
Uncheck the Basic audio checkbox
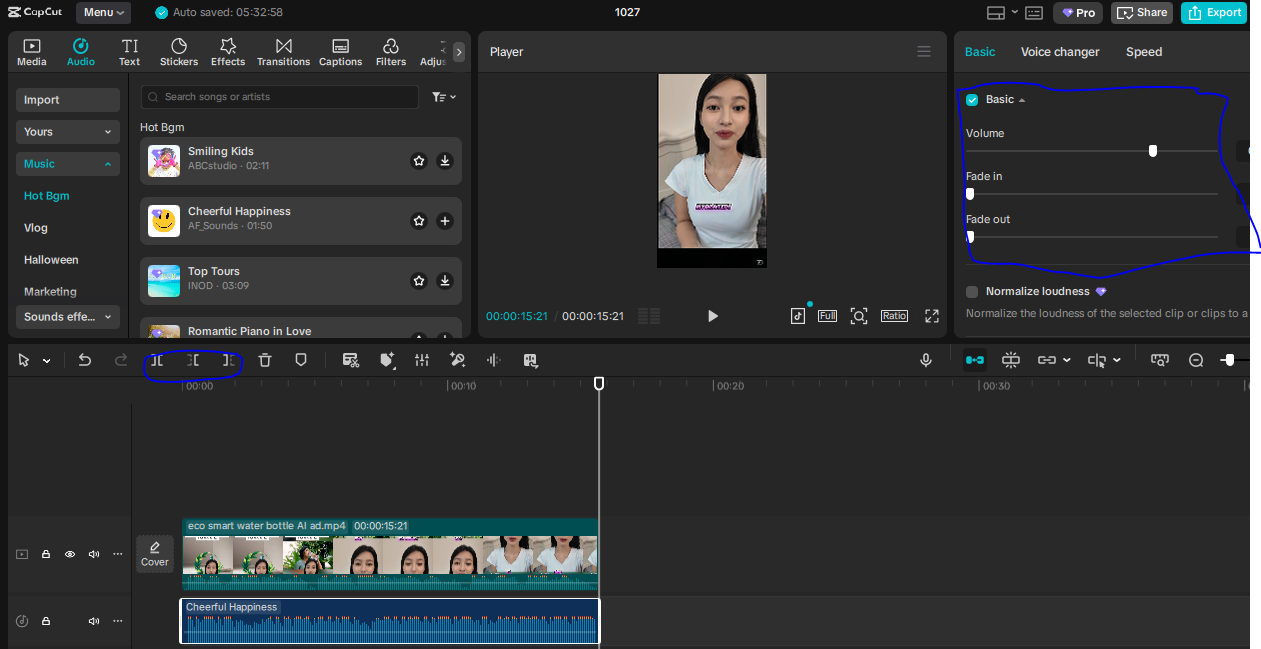click(x=972, y=100)
